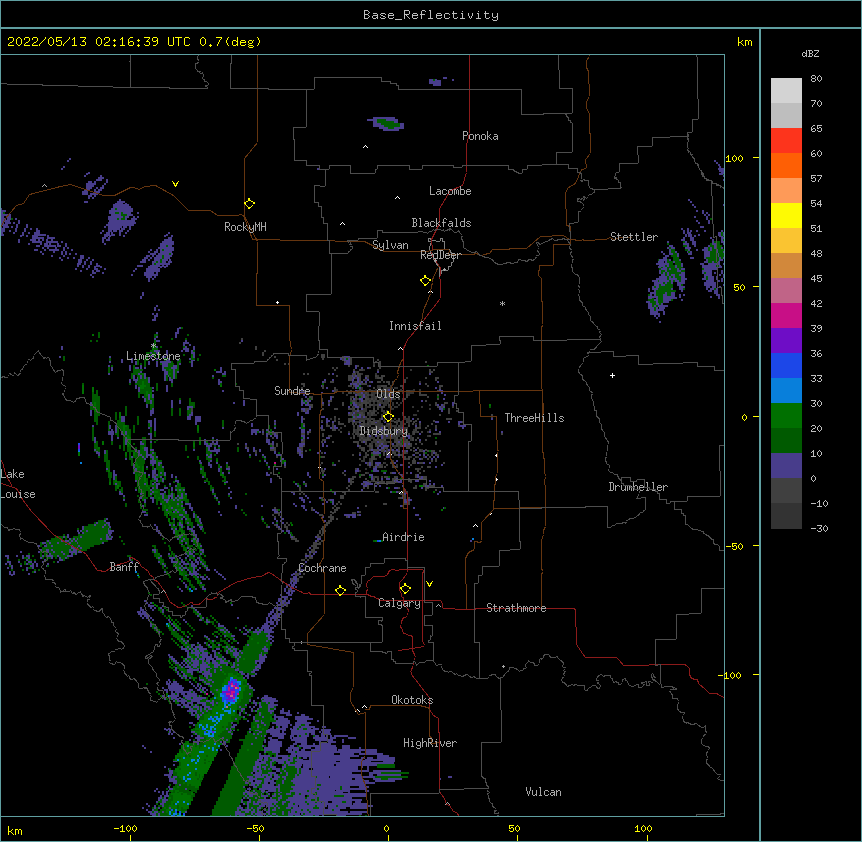Click the Olds city label
The height and width of the screenshot is (842, 862).
(388, 394)
